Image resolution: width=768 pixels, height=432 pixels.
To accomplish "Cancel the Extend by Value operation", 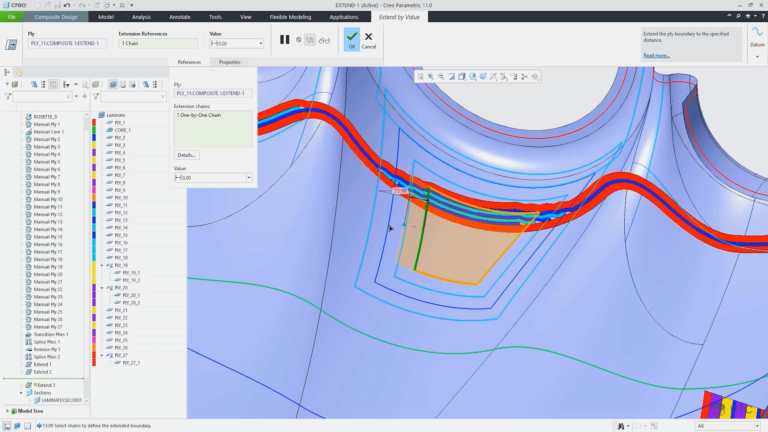I will (x=368, y=40).
